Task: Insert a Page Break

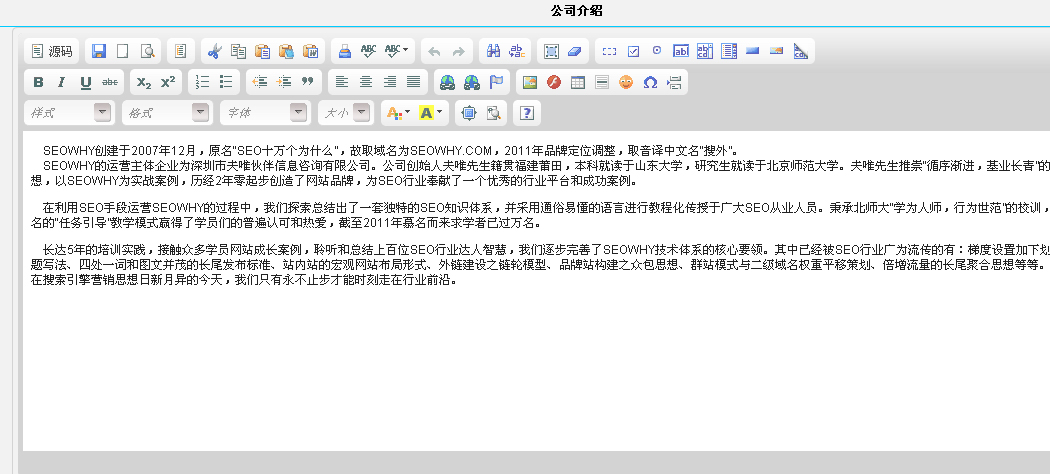Action: tap(674, 82)
